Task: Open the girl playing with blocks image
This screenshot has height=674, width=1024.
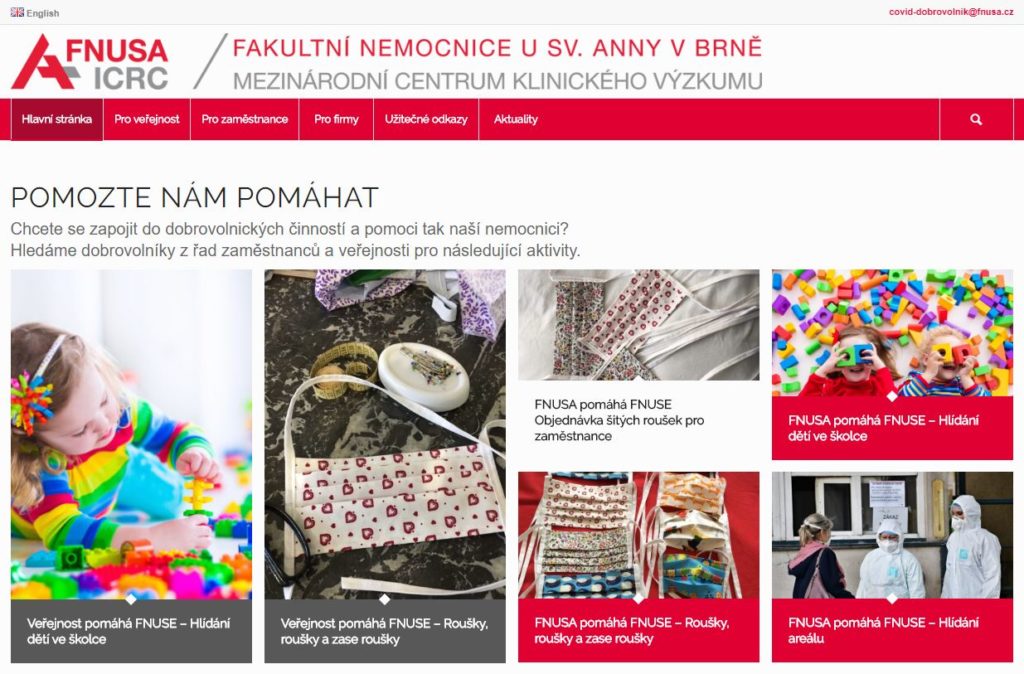Action: 131,434
